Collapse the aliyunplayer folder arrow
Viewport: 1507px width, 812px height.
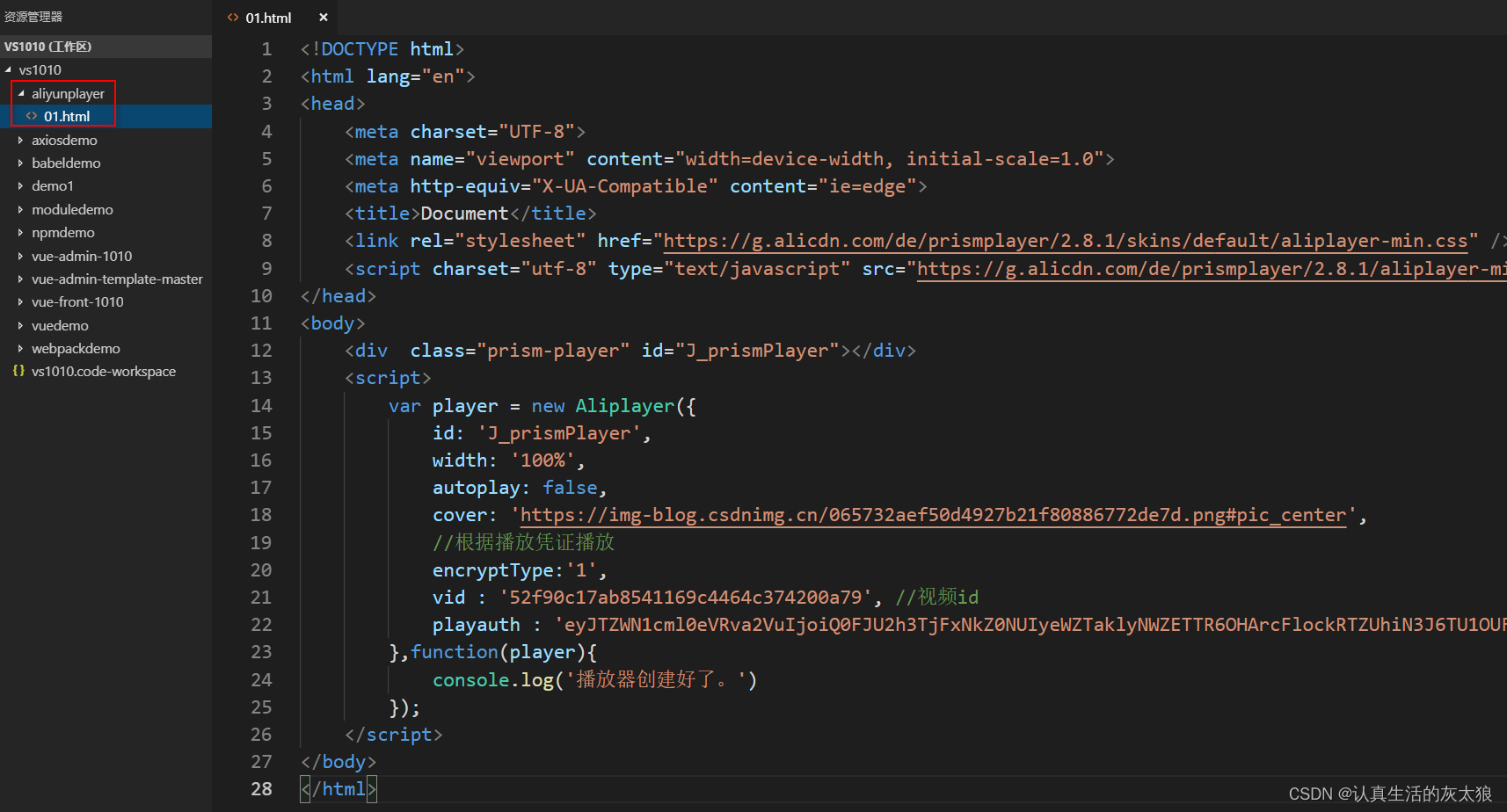click(21, 93)
